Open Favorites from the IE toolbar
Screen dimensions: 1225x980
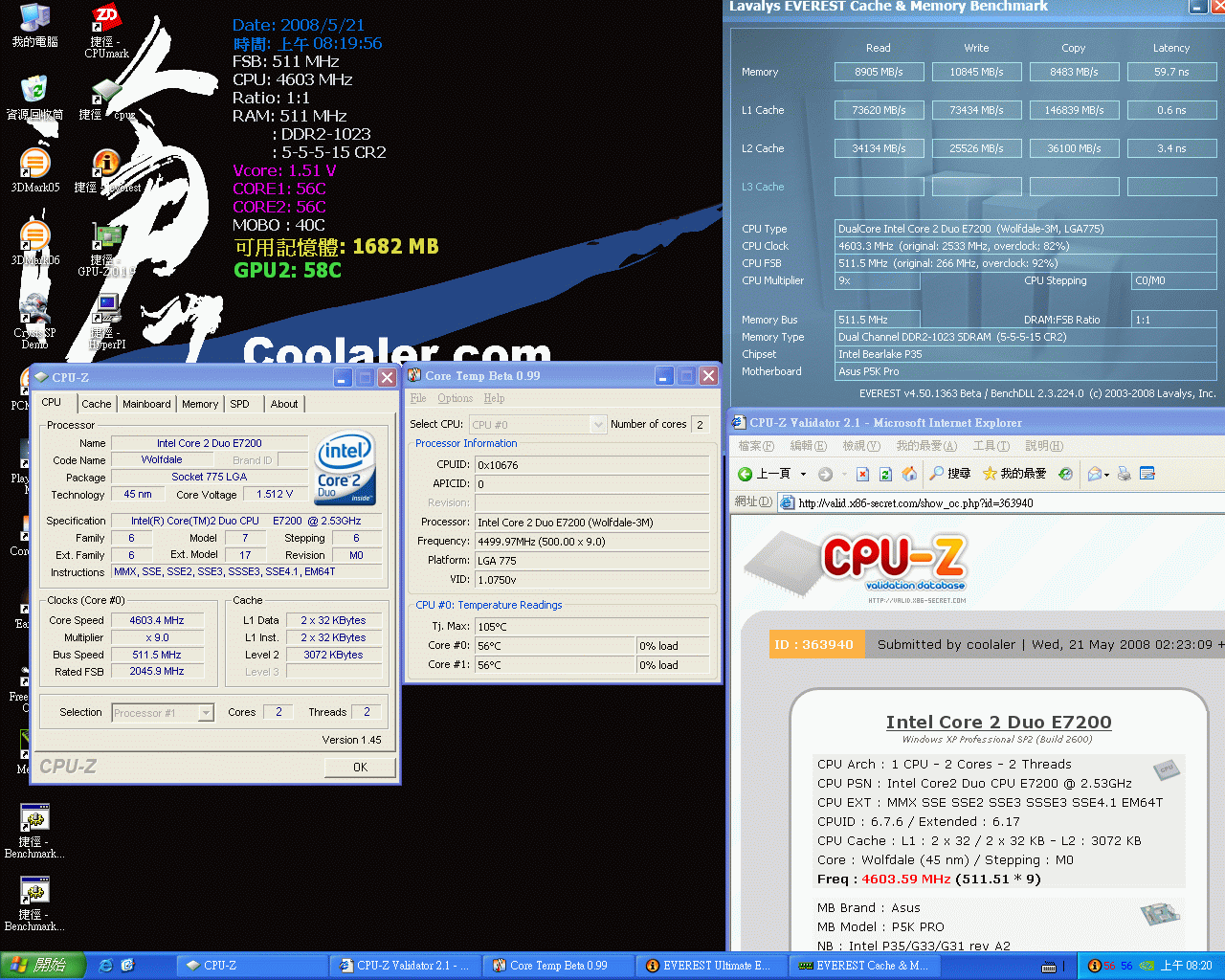pyautogui.click(x=1013, y=474)
